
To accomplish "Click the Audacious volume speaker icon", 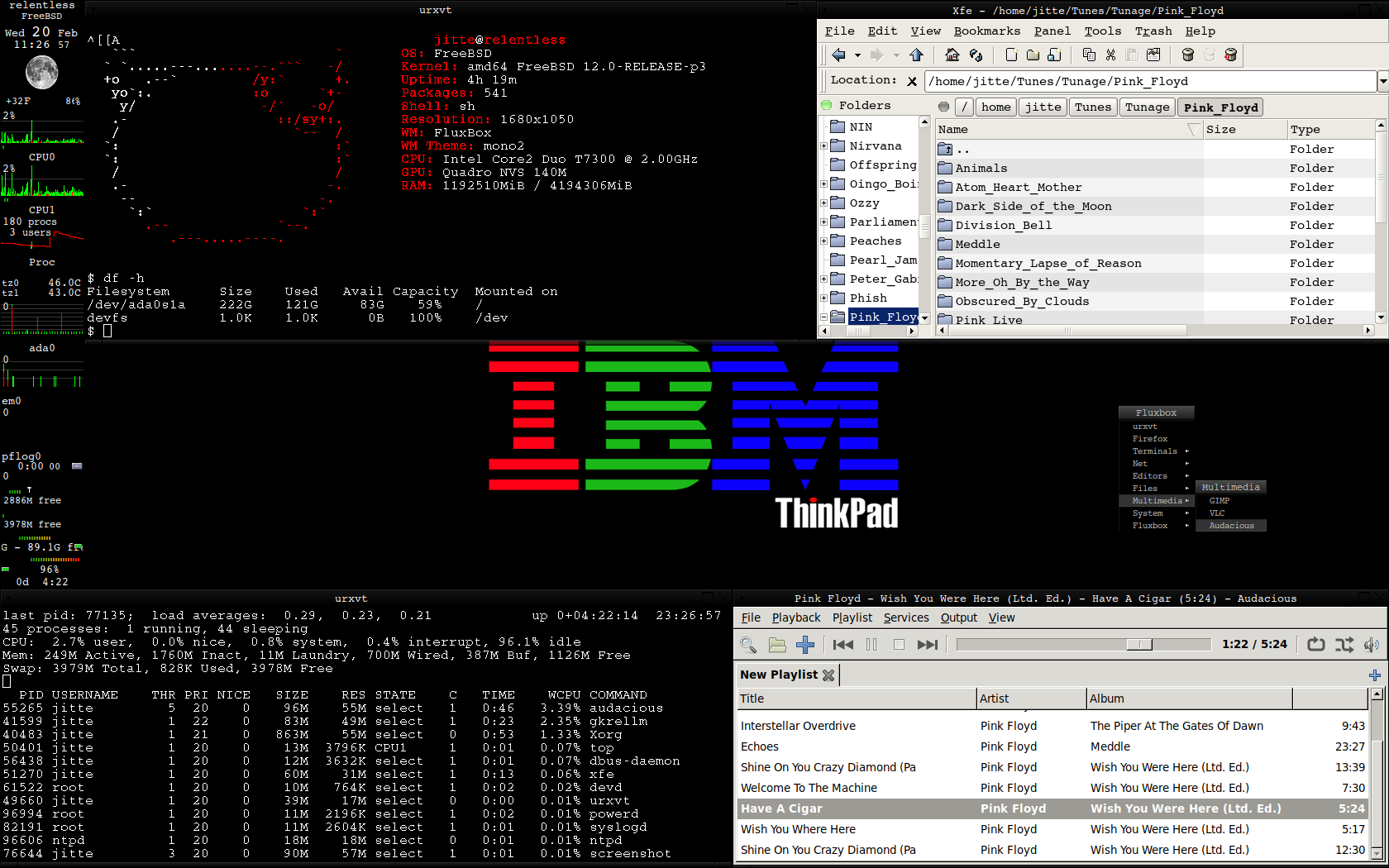I will (x=1372, y=645).
